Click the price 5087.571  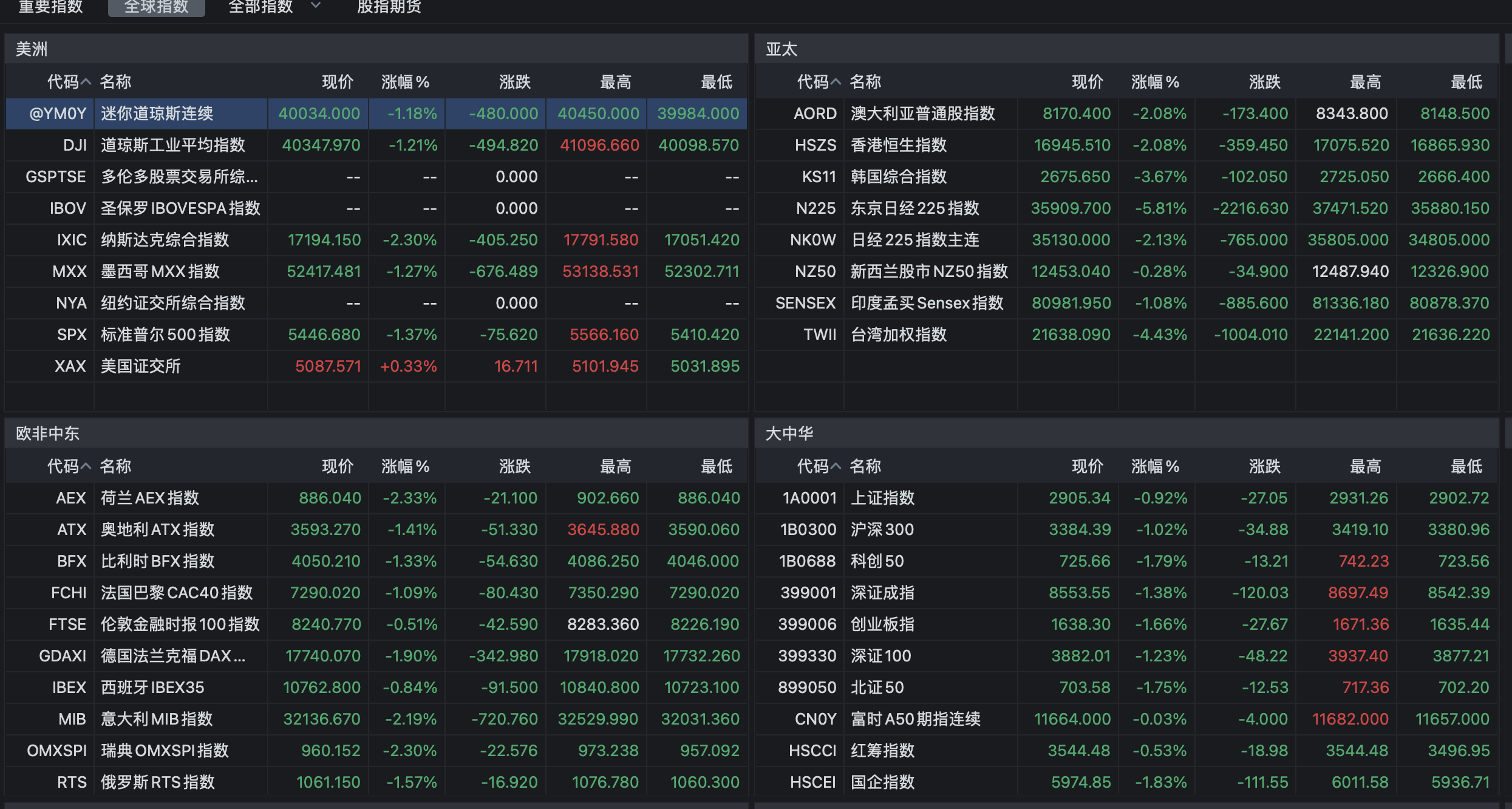[x=328, y=366]
